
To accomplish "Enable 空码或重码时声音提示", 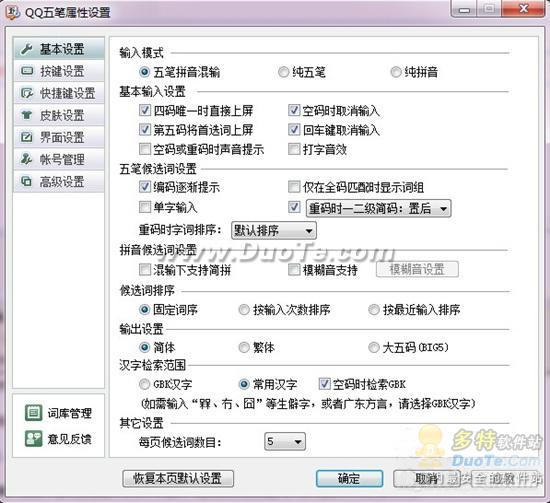I will (x=145, y=149).
